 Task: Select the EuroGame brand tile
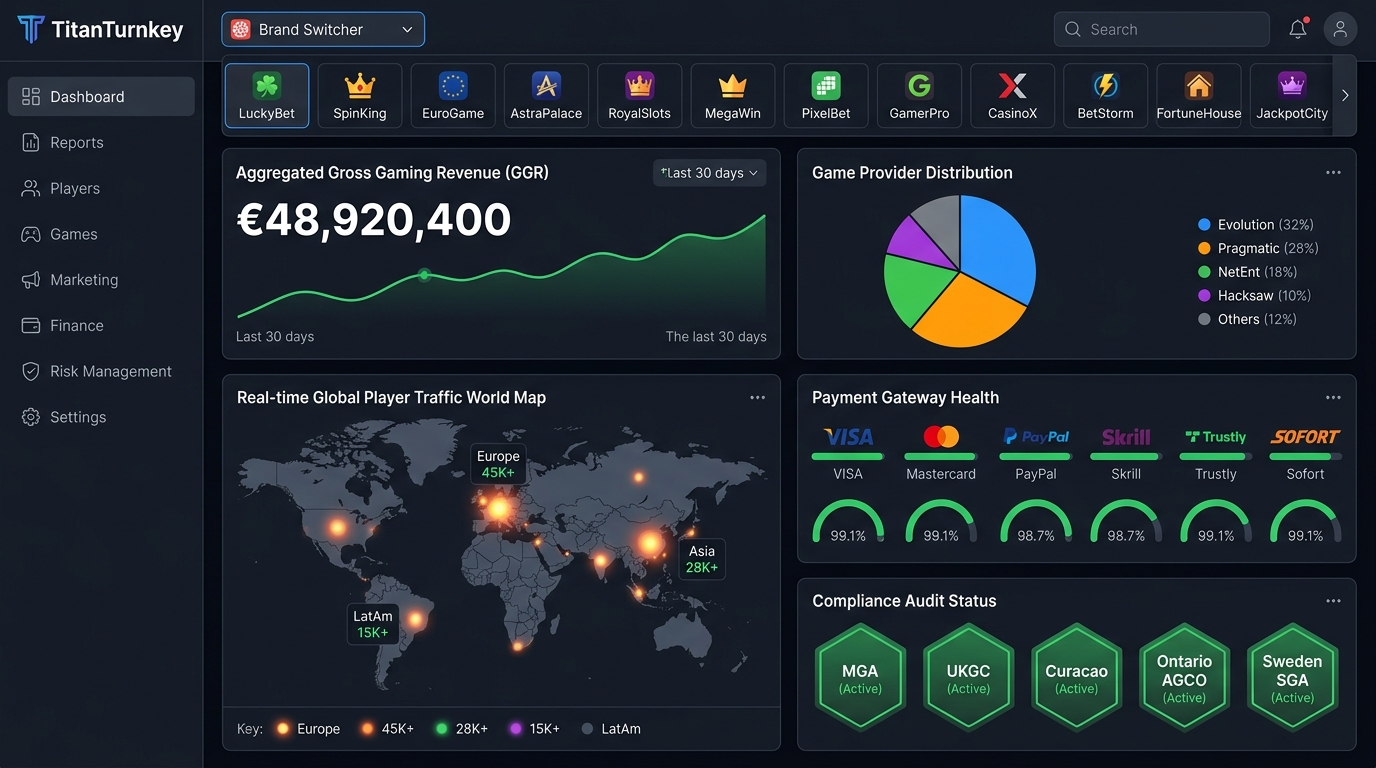coord(453,96)
